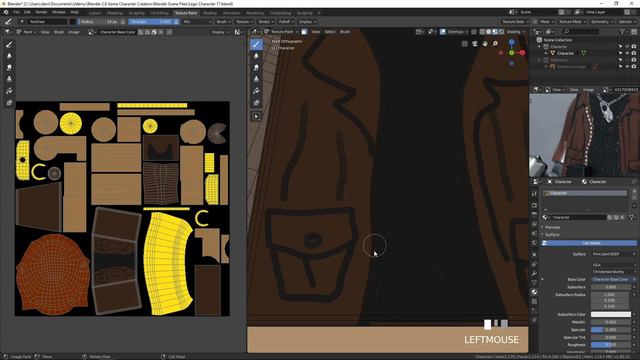Open the Surface shader Principled BSDF dropdown
The height and width of the screenshot is (360, 640).
[613, 254]
